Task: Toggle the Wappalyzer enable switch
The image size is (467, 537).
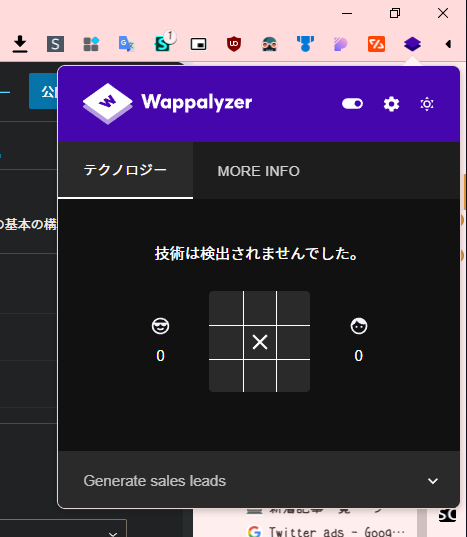Action: click(x=352, y=103)
